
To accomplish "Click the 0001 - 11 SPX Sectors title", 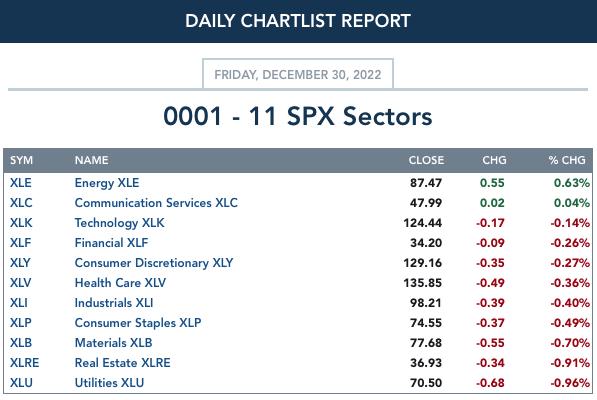I will [298, 116].
